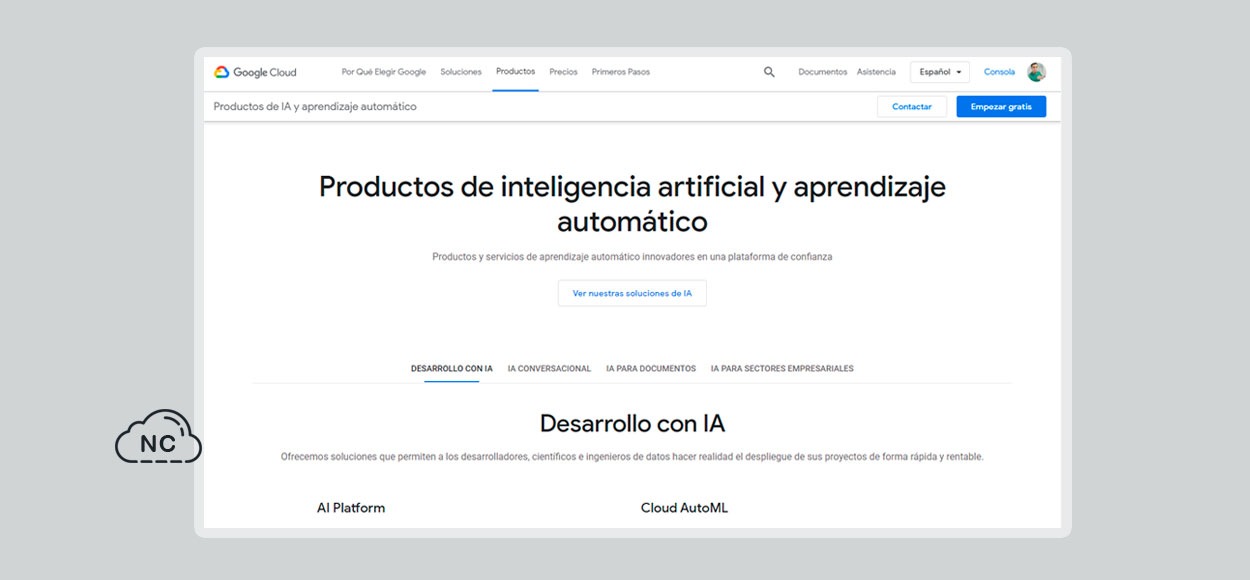The width and height of the screenshot is (1250, 580).
Task: Open the Cloud AutoML product heading
Action: coord(684,508)
